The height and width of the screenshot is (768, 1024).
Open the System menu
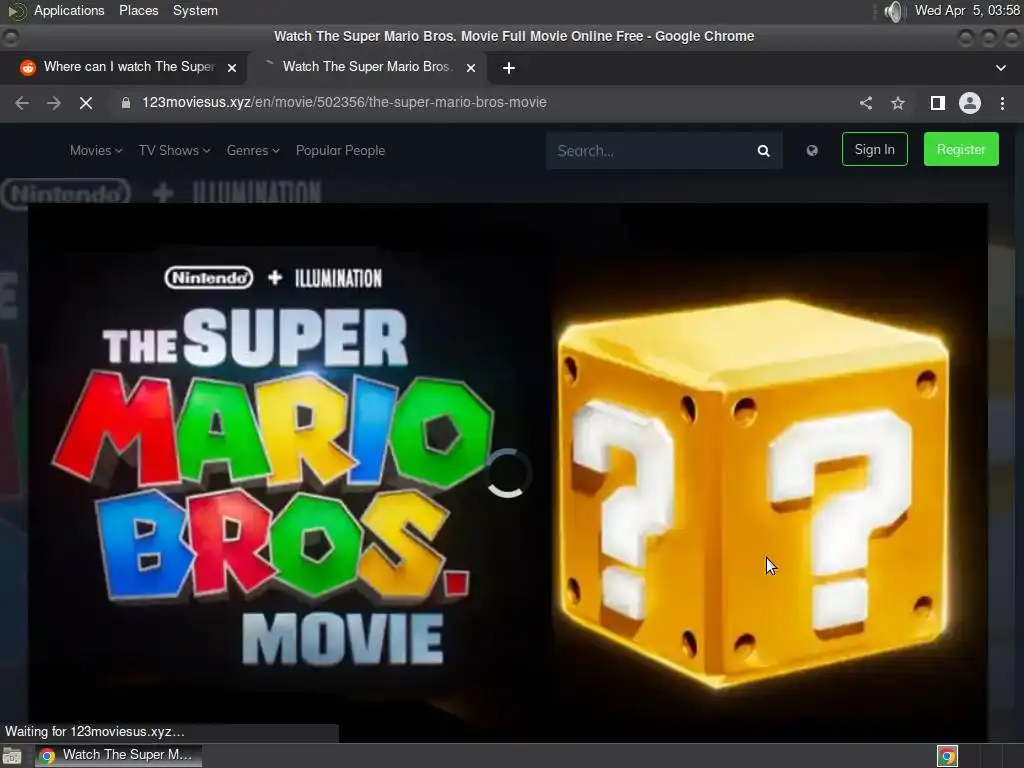[x=195, y=10]
